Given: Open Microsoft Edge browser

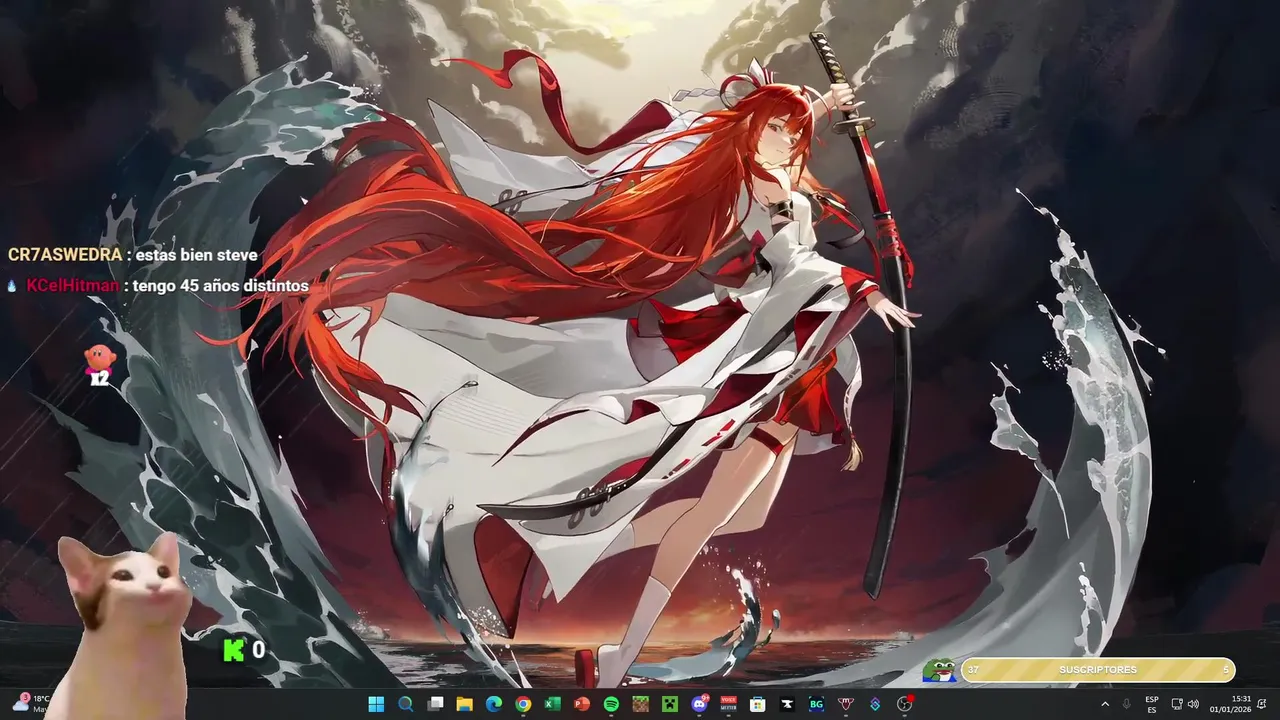Looking at the screenshot, I should pos(493,704).
